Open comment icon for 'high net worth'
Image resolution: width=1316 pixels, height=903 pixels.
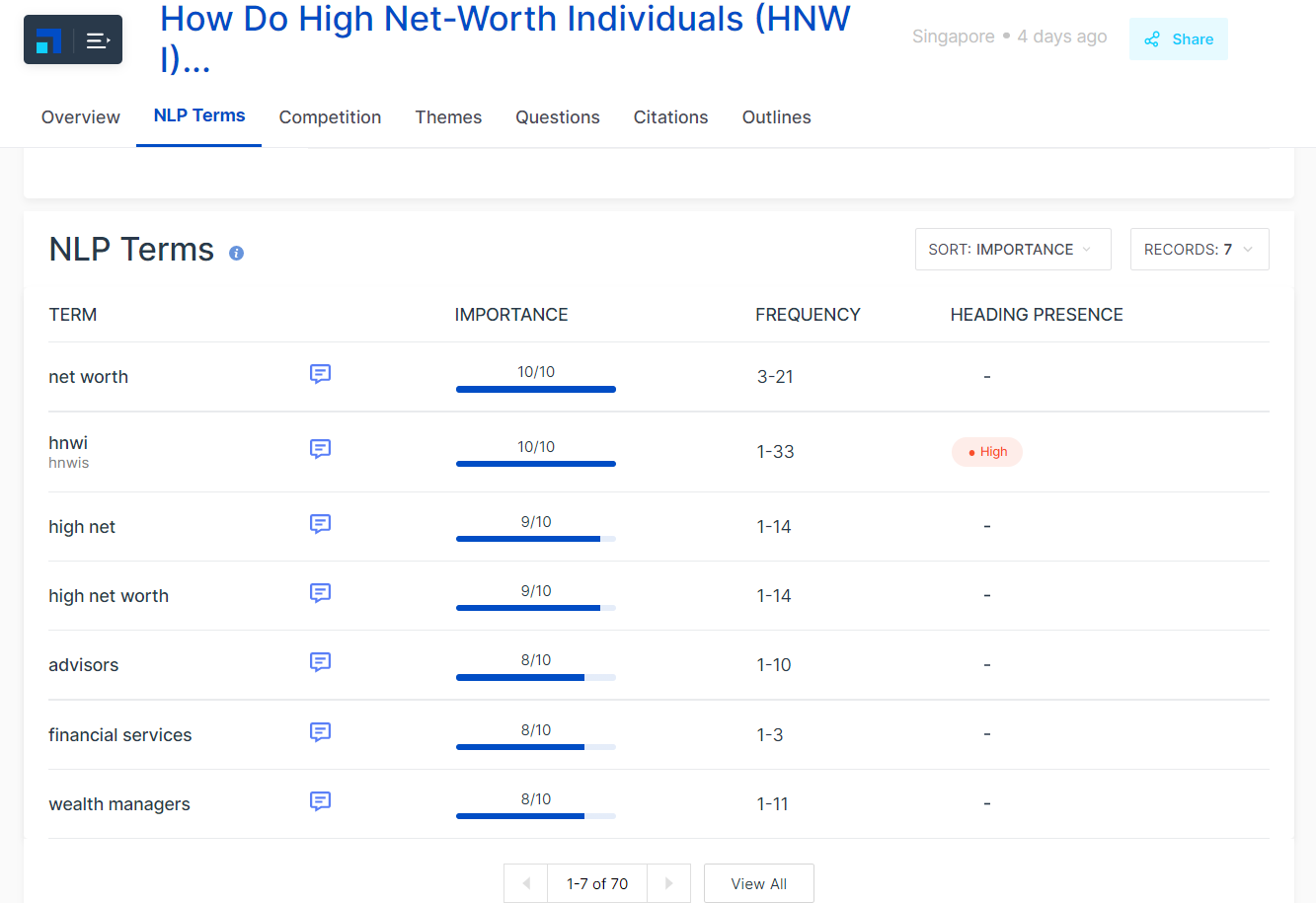(x=320, y=593)
